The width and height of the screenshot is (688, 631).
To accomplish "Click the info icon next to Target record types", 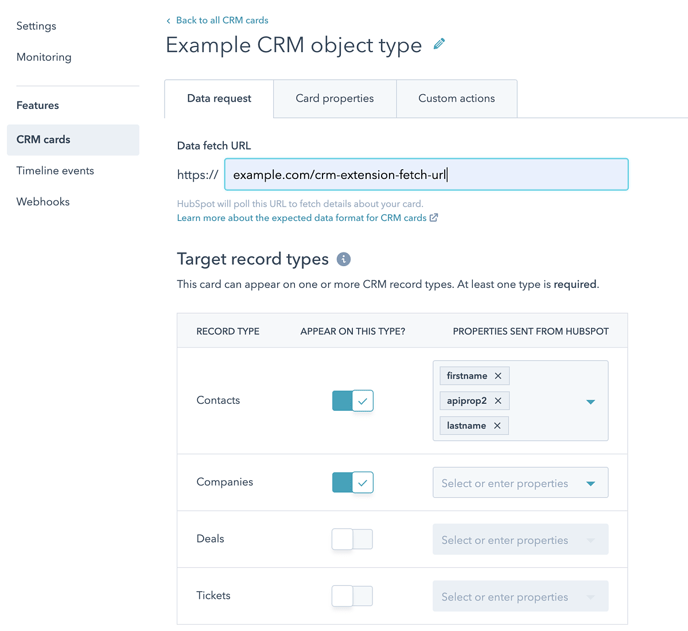I will pos(343,259).
